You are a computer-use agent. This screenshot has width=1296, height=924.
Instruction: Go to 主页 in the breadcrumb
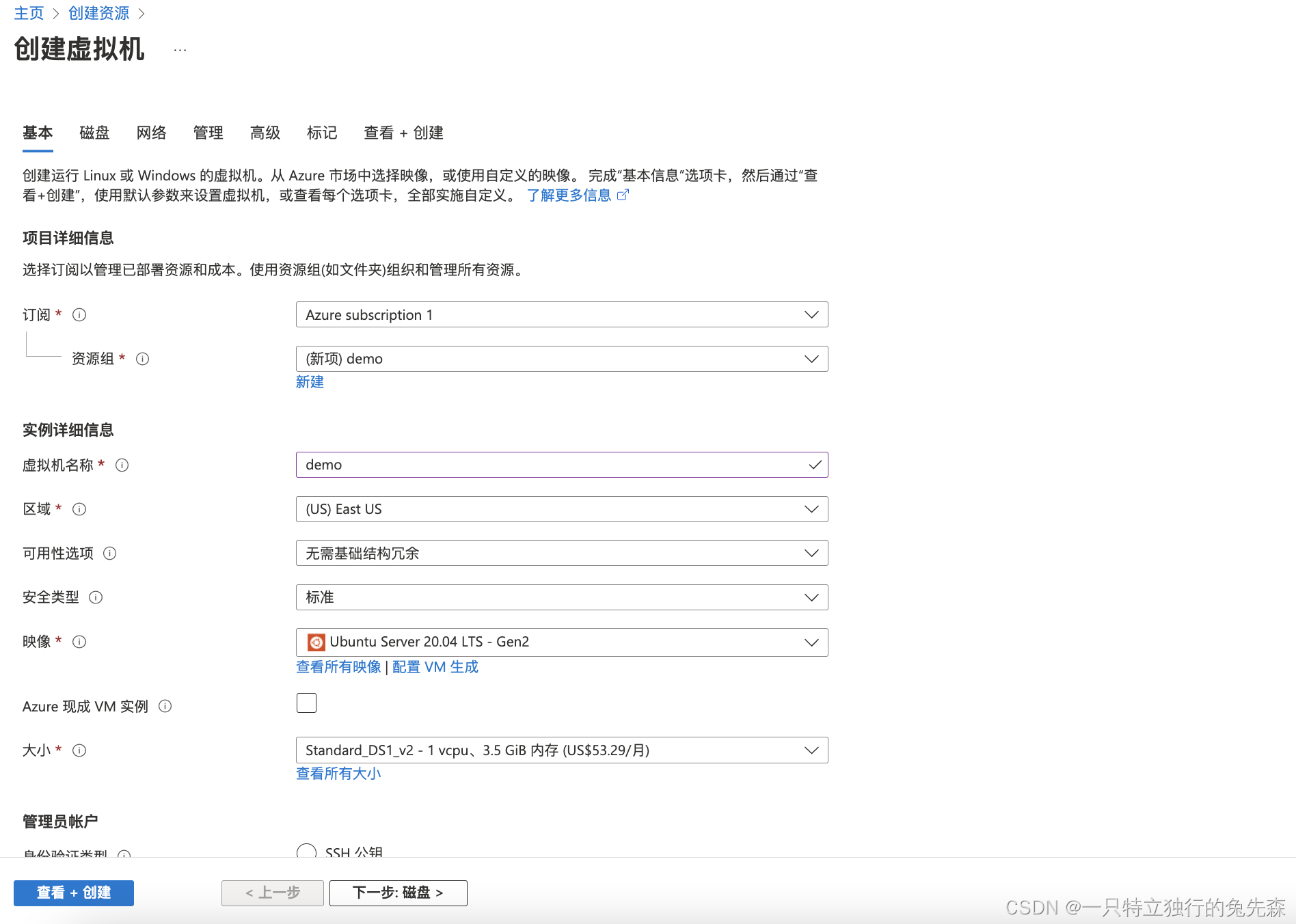[x=29, y=13]
